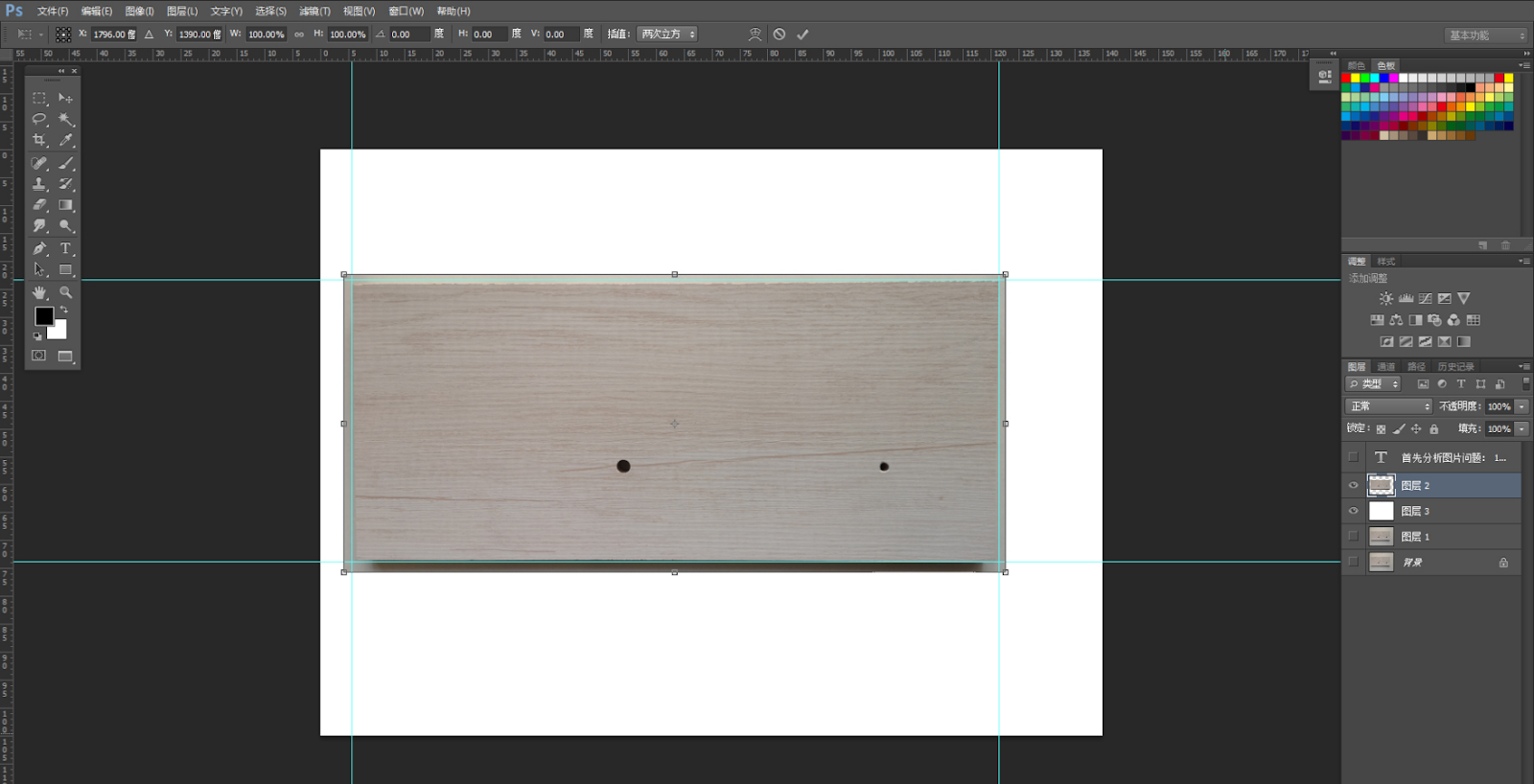Hide layer 图层 2 with eye icon
The width and height of the screenshot is (1534, 784).
pyautogui.click(x=1354, y=486)
